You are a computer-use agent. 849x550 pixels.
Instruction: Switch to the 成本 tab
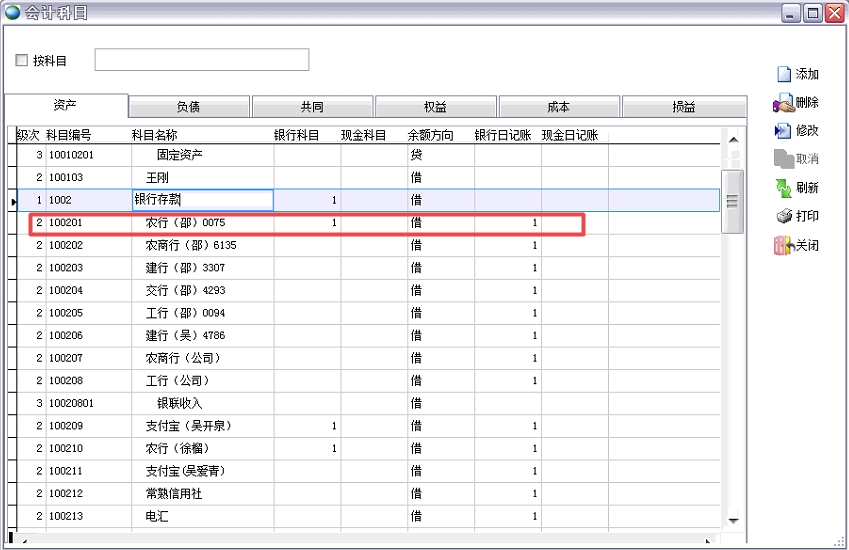tap(559, 107)
